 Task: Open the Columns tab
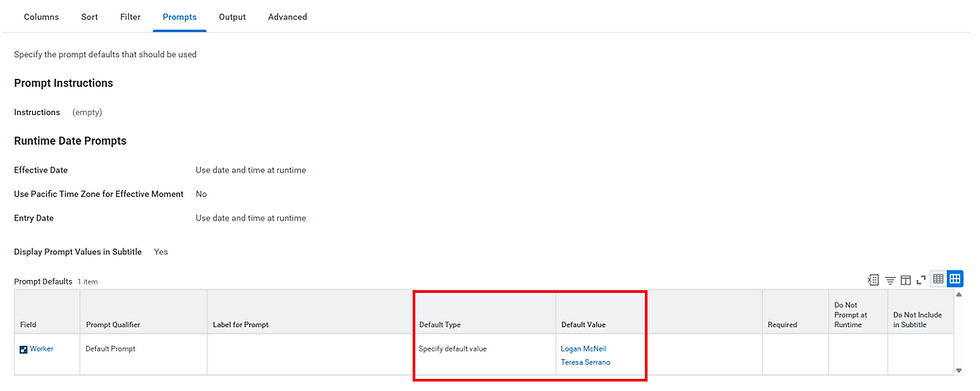(41, 17)
